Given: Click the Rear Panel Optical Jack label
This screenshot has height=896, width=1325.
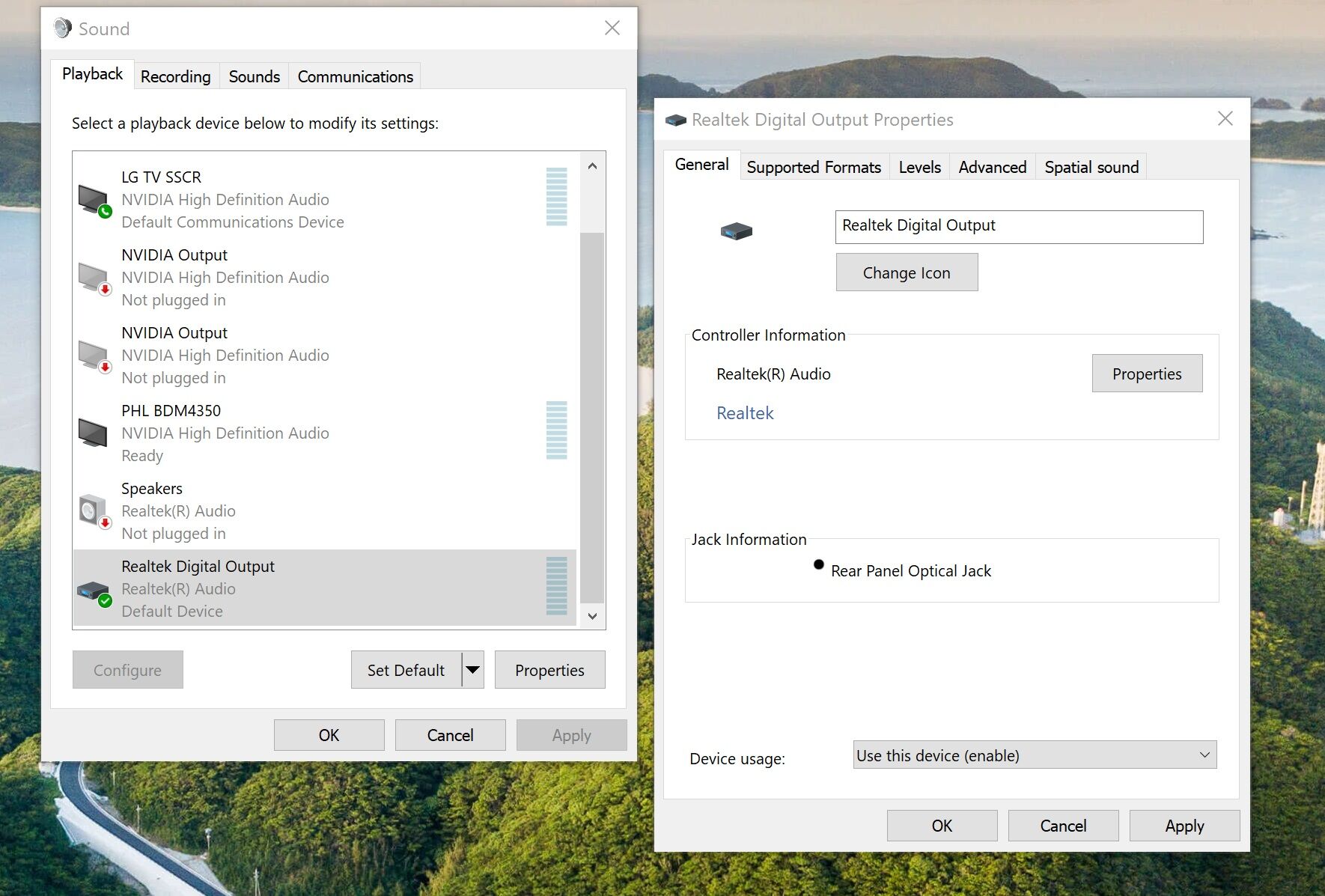Looking at the screenshot, I should [911, 571].
